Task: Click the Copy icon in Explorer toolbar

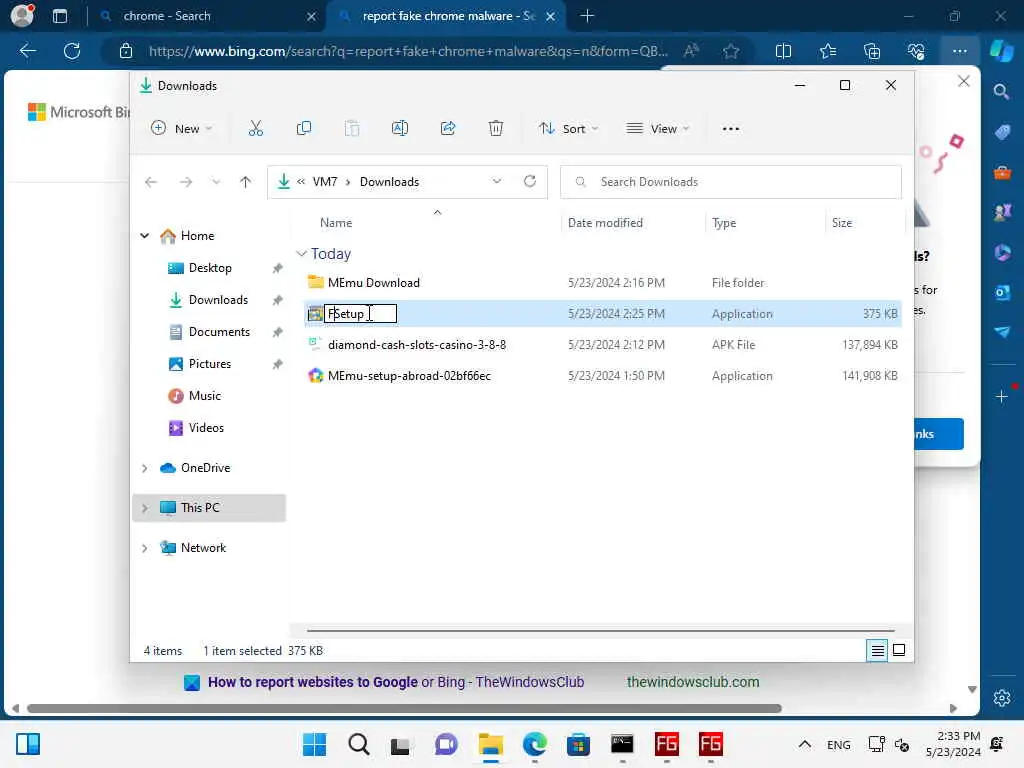Action: pyautogui.click(x=304, y=129)
